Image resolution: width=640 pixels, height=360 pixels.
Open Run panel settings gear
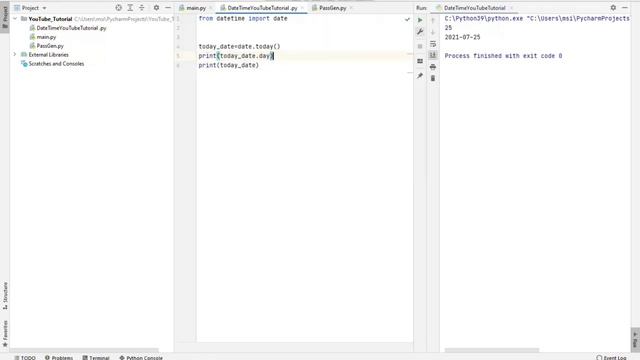tap(613, 8)
